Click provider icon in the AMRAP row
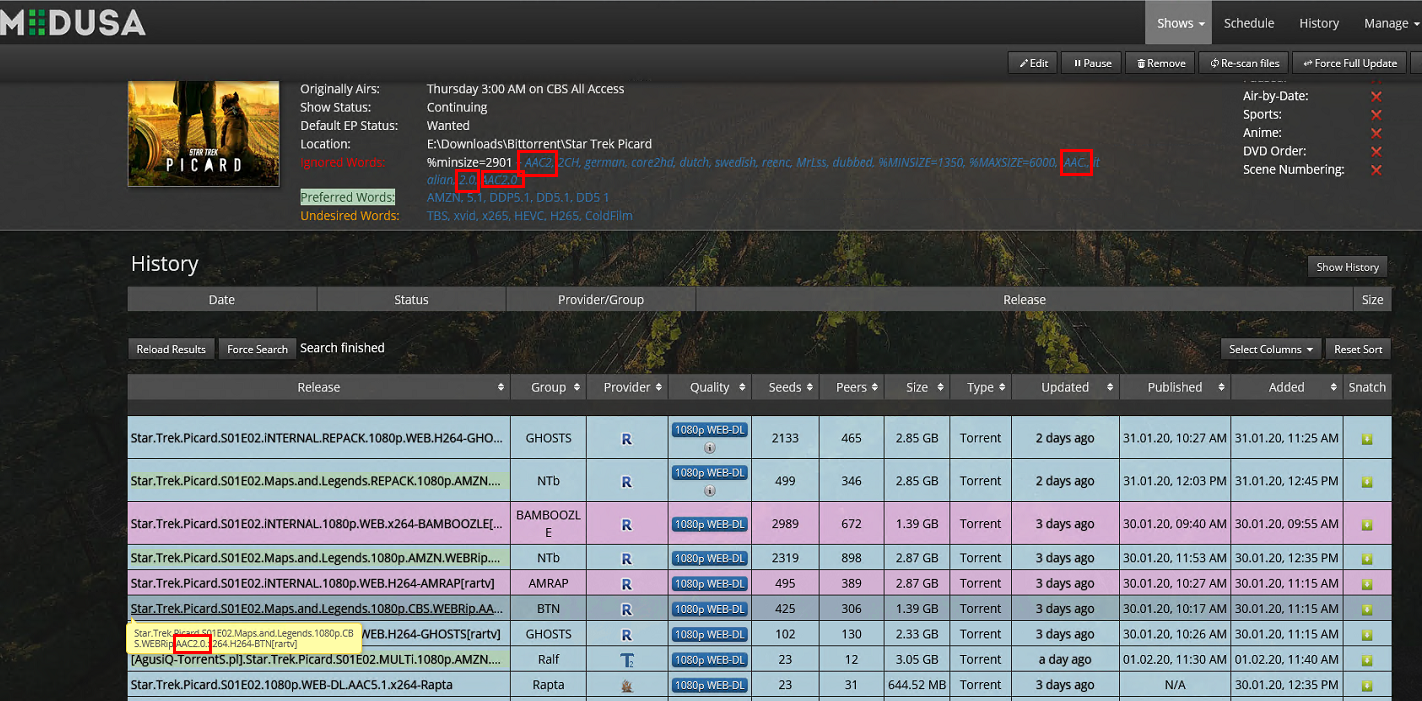Viewport: 1422px width, 701px height. (627, 584)
